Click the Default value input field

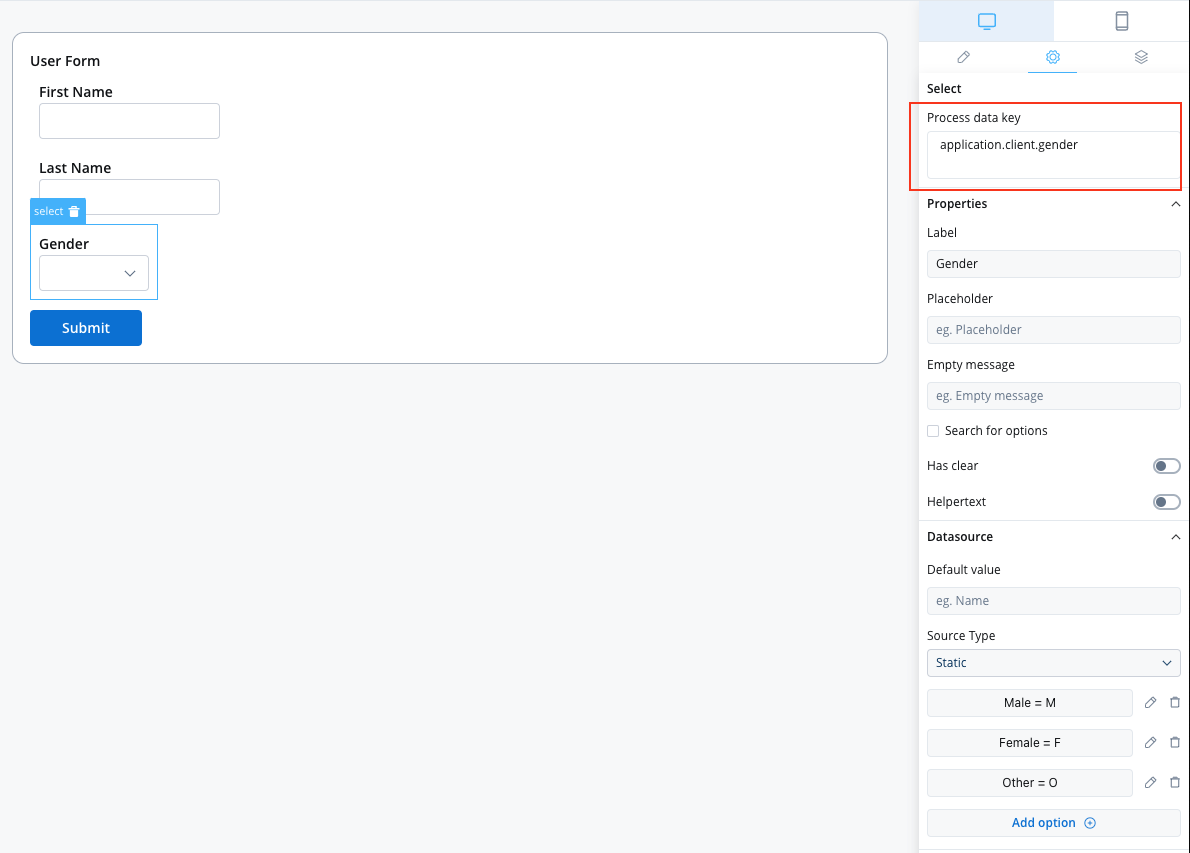[1053, 601]
